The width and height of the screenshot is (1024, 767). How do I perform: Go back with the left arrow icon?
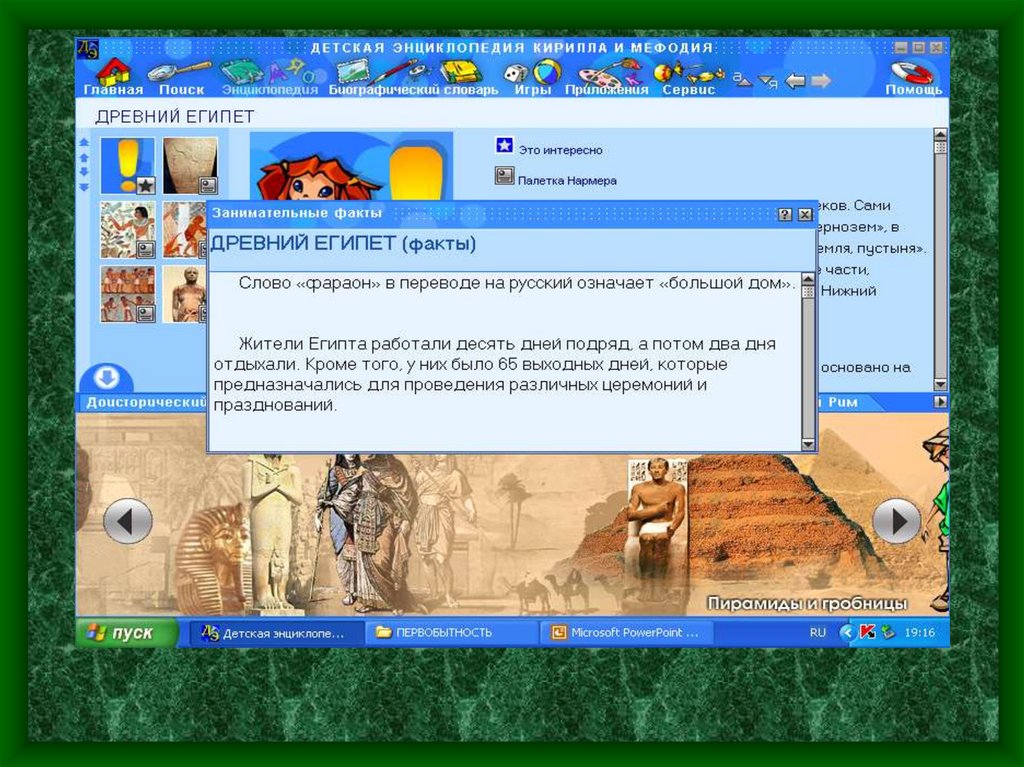(795, 80)
